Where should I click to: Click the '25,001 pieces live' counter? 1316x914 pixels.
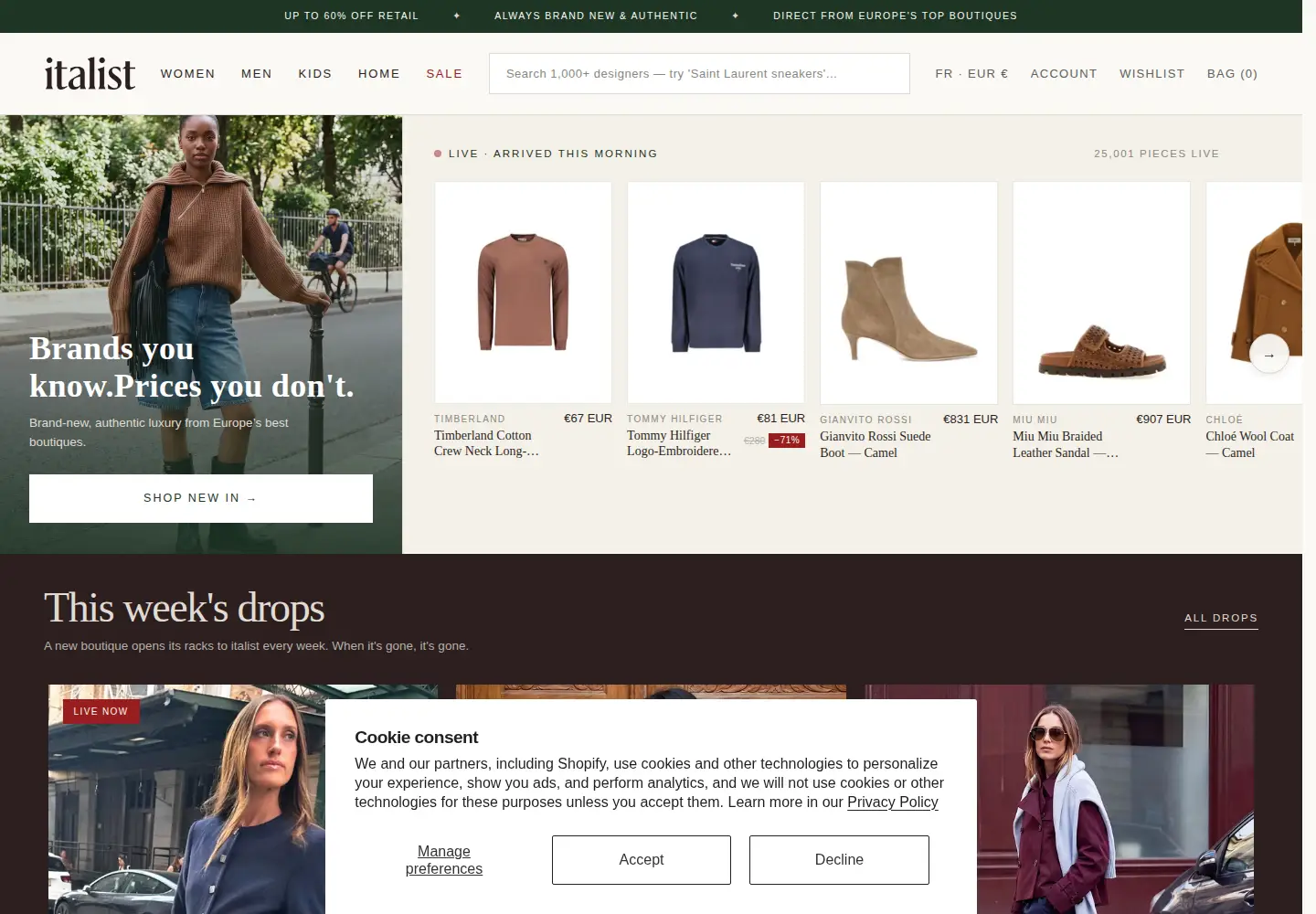pyautogui.click(x=1156, y=154)
